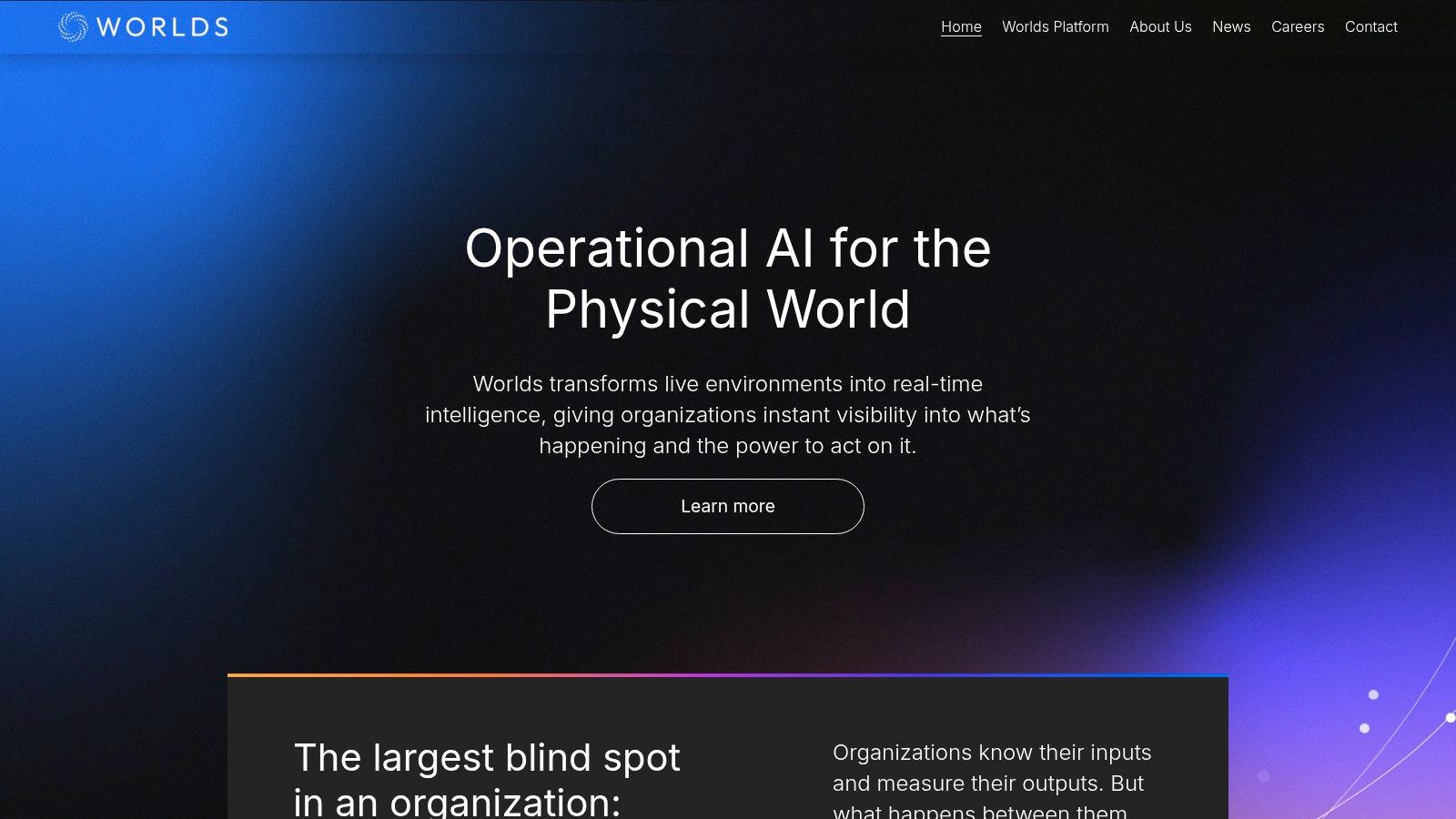
Task: Click the text "Organizations know their inputs"
Action: [992, 753]
